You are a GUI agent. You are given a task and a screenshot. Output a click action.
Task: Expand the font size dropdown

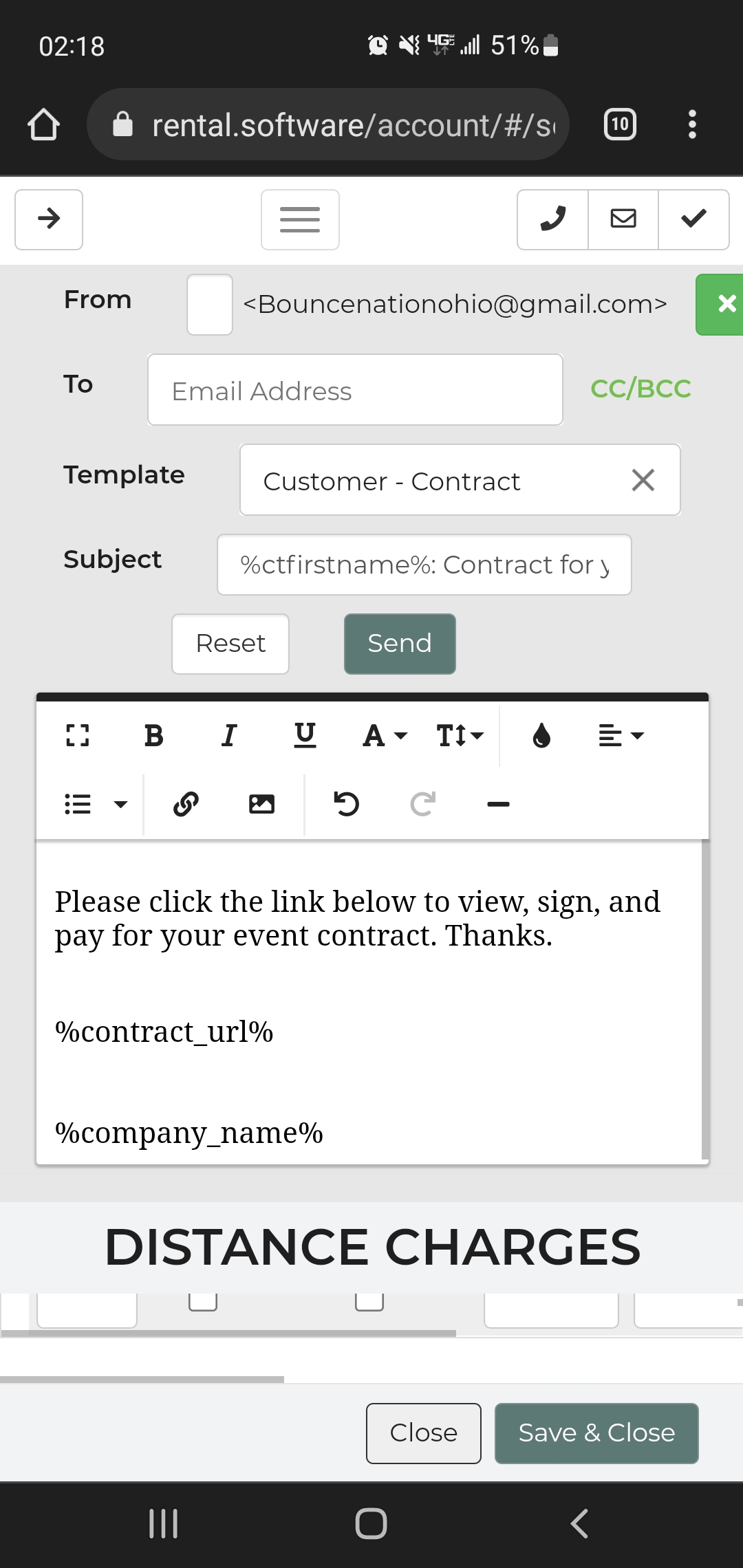pyautogui.click(x=460, y=735)
